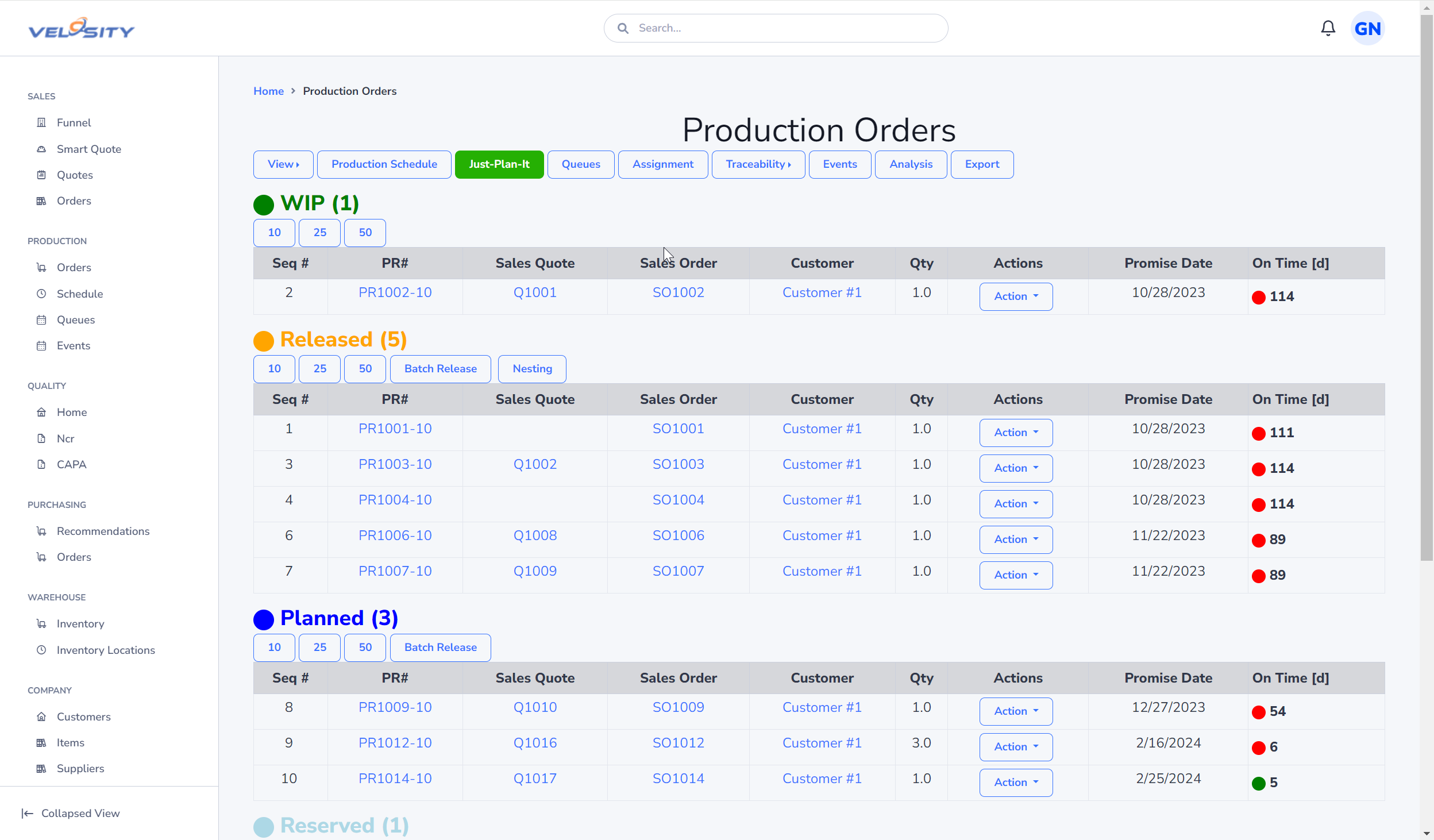Click the scrollbar down arrow

(1427, 834)
